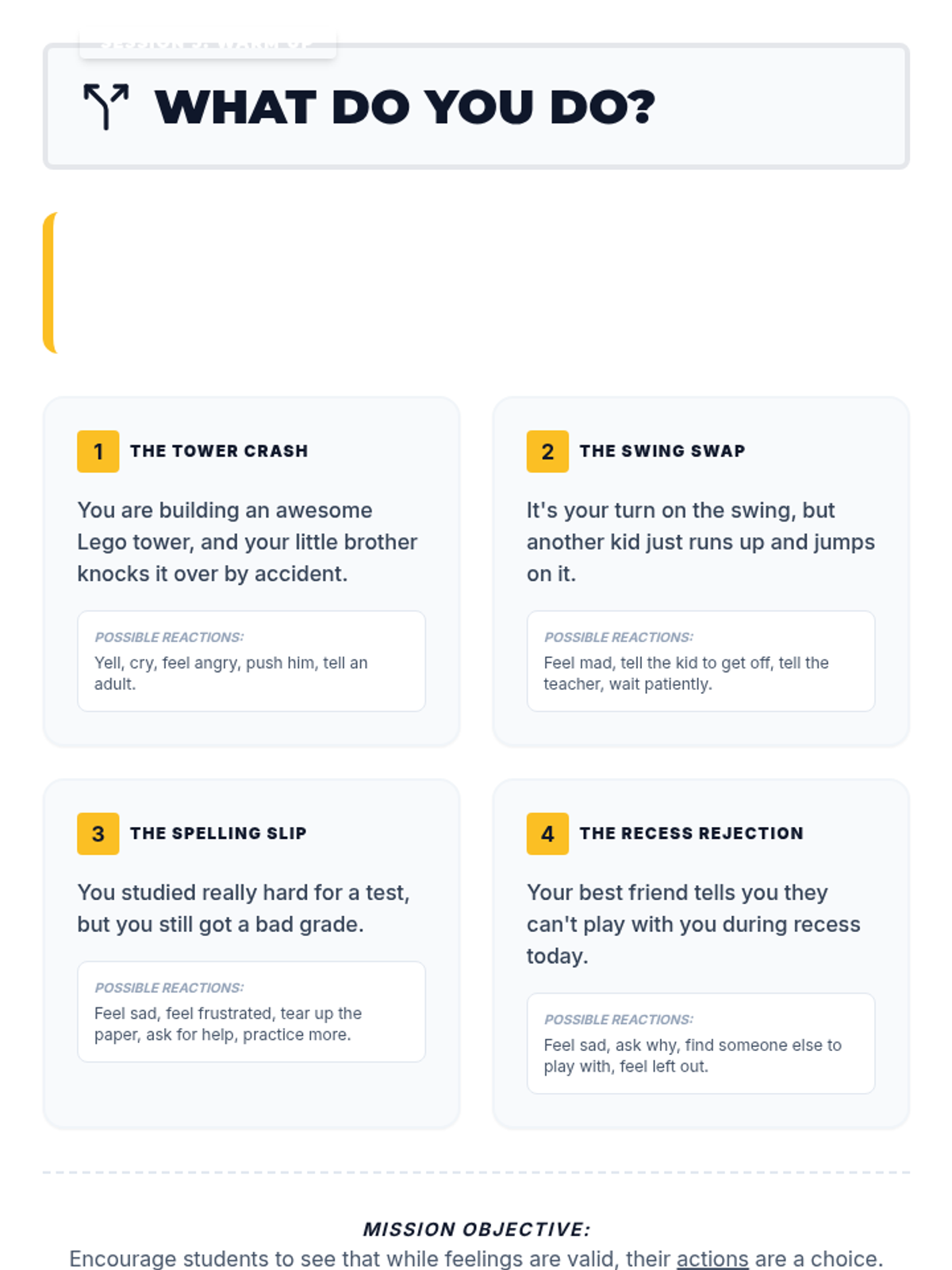Image resolution: width=952 pixels, height=1270 pixels.
Task: Click the yellow number 3 badge
Action: (x=98, y=833)
